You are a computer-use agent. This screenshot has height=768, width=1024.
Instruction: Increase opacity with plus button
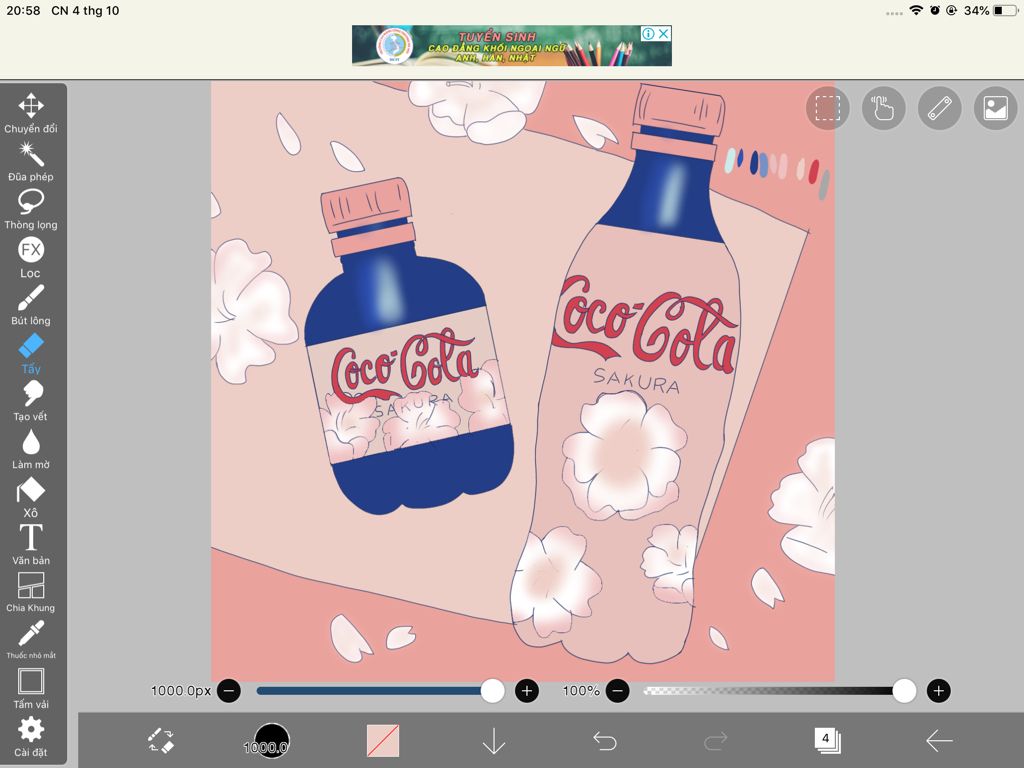[x=938, y=690]
